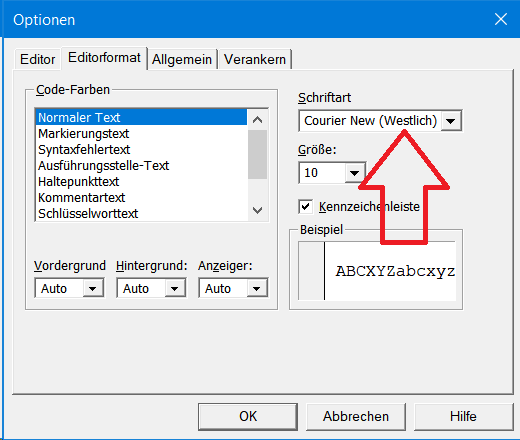
Task: Open the Hintergrund color dropdown
Action: tap(174, 288)
